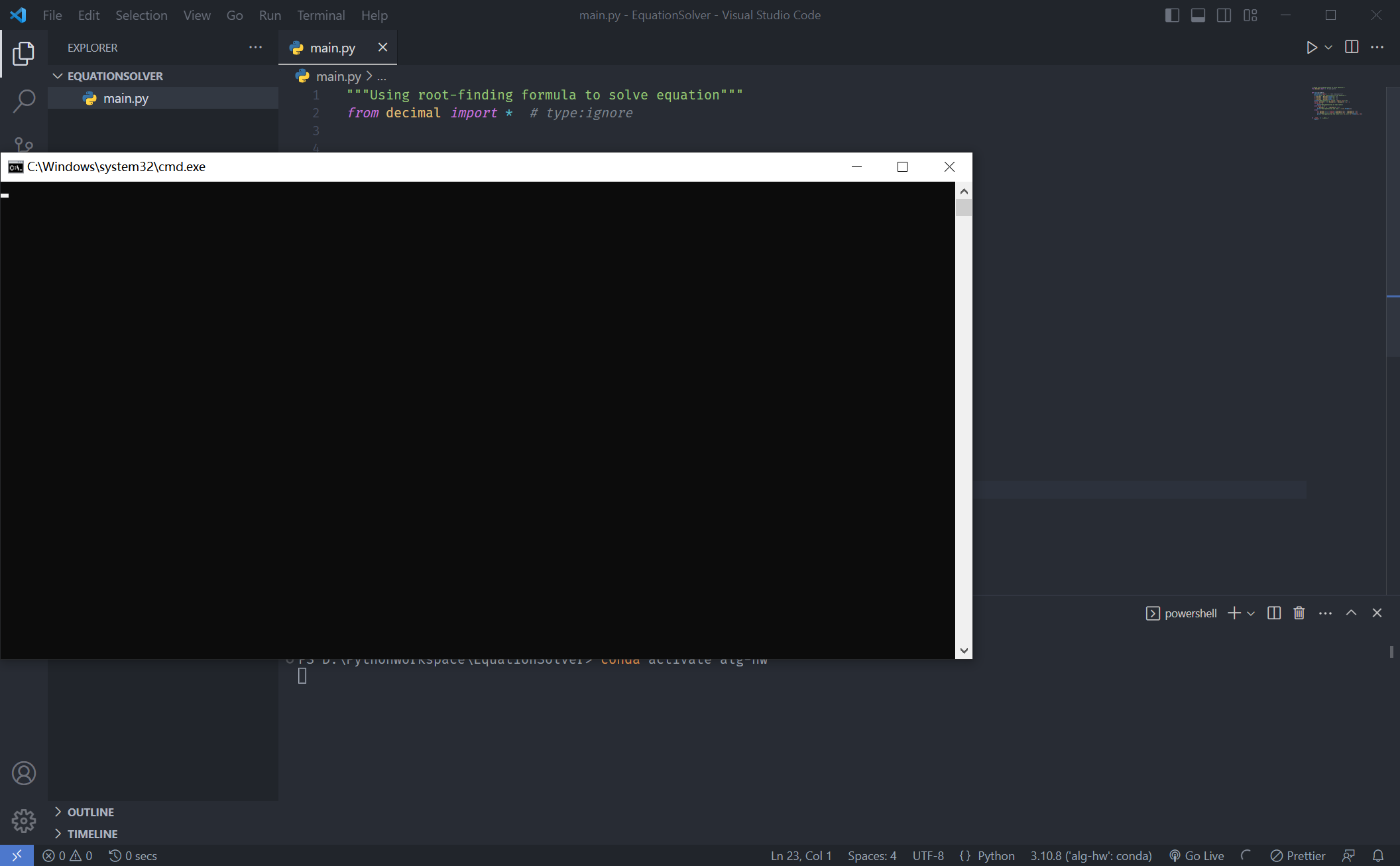
Task: Click the breadcrumb ellipsis after main.py
Action: pyautogui.click(x=381, y=77)
